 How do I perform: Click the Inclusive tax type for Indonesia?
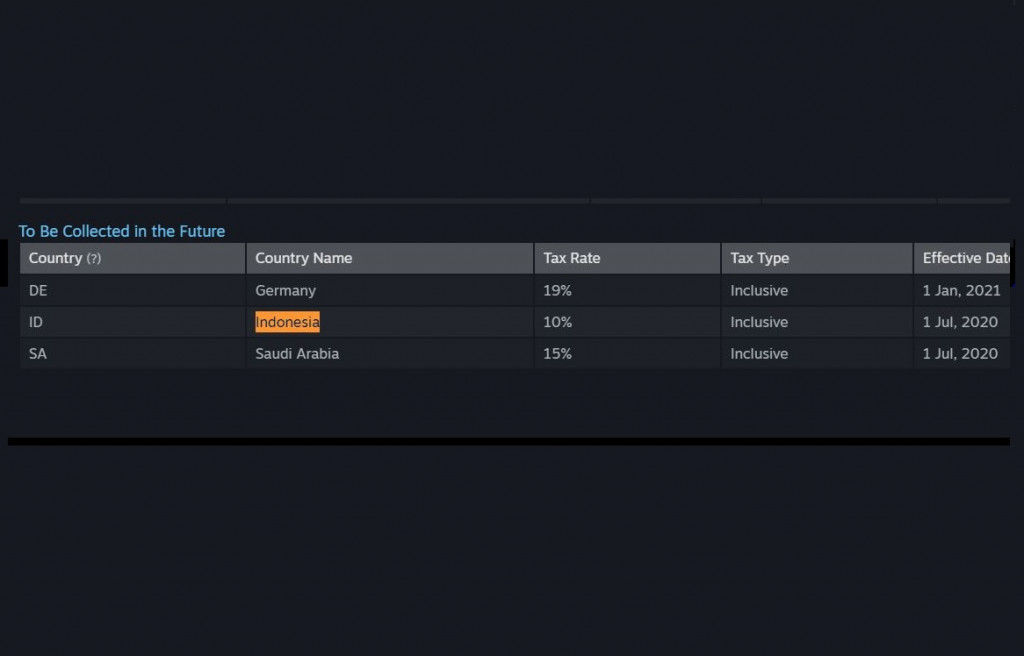pos(758,322)
